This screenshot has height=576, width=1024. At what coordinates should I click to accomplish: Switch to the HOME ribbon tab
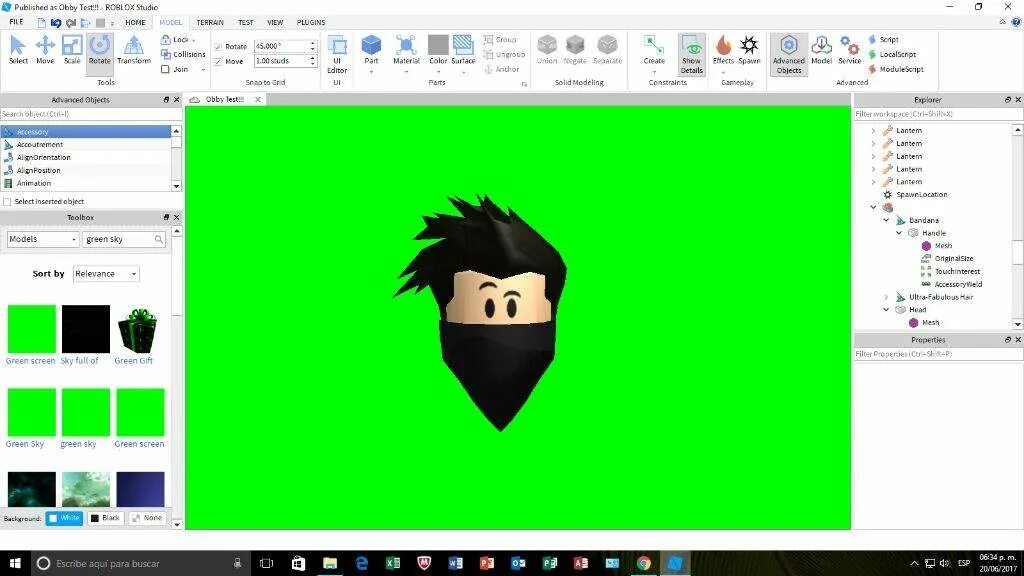click(135, 22)
